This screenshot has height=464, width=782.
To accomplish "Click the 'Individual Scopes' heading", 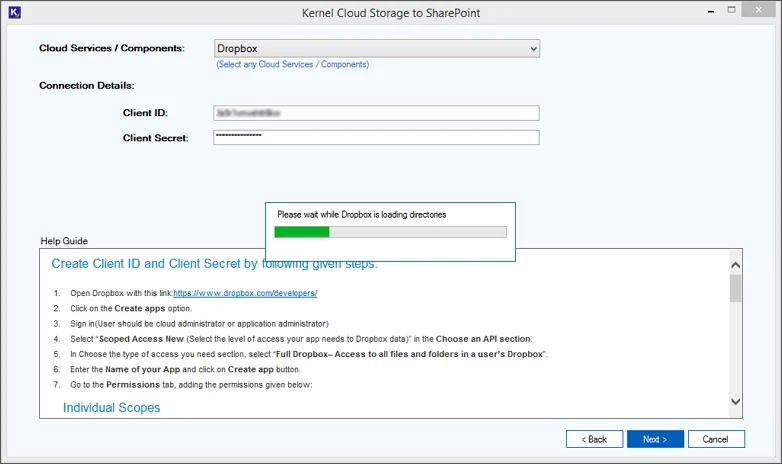I will (x=111, y=408).
